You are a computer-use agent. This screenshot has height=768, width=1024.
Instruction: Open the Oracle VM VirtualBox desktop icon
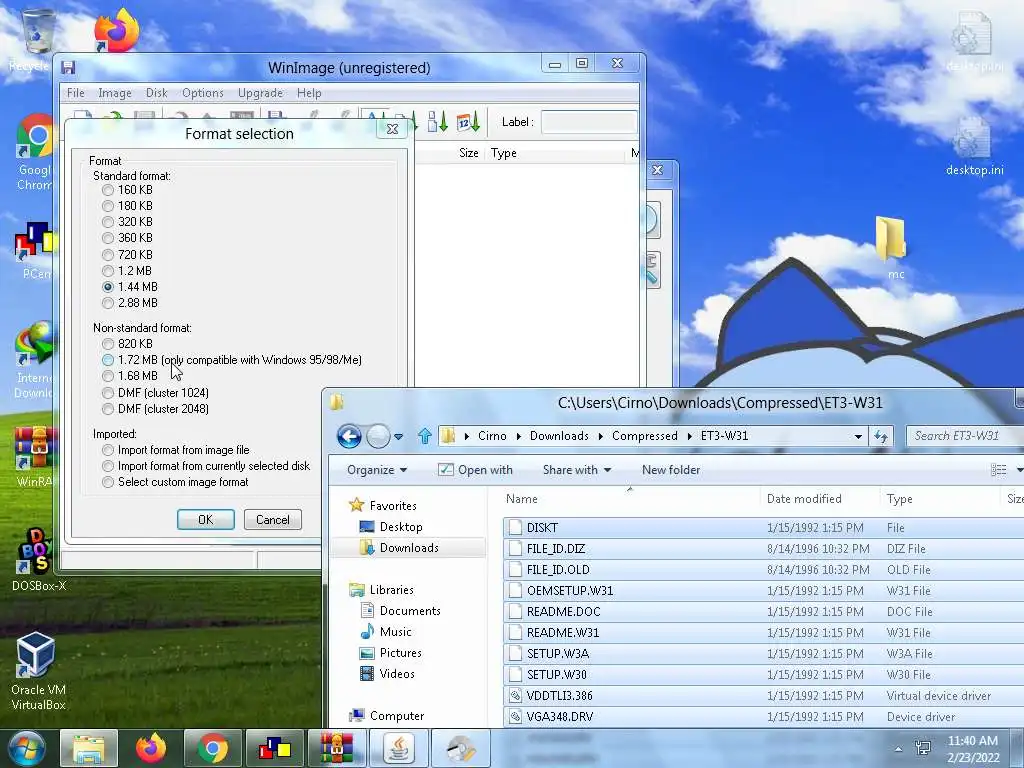(38, 671)
